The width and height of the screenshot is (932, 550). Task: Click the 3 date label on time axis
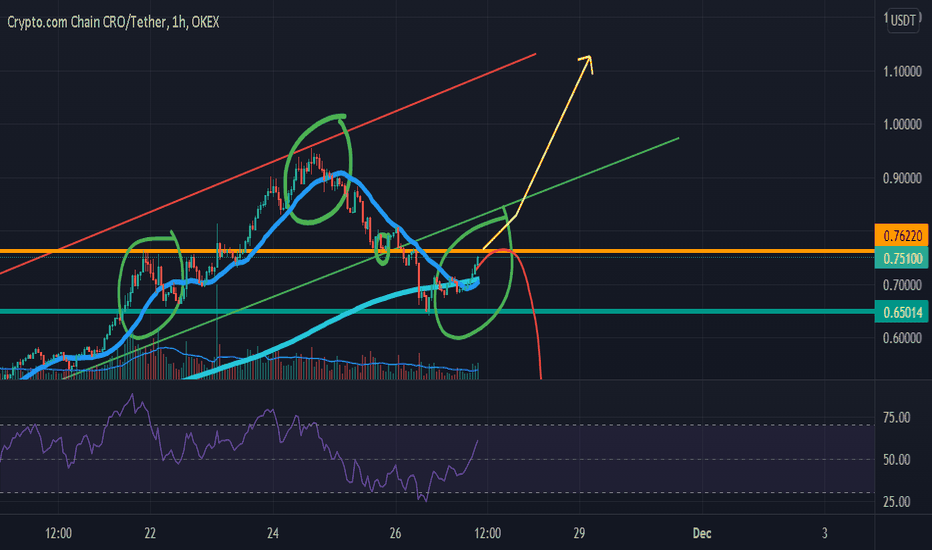824,533
